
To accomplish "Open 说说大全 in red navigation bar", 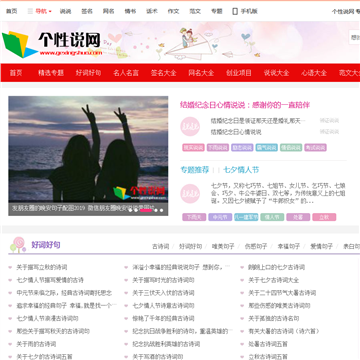I will (276, 73).
